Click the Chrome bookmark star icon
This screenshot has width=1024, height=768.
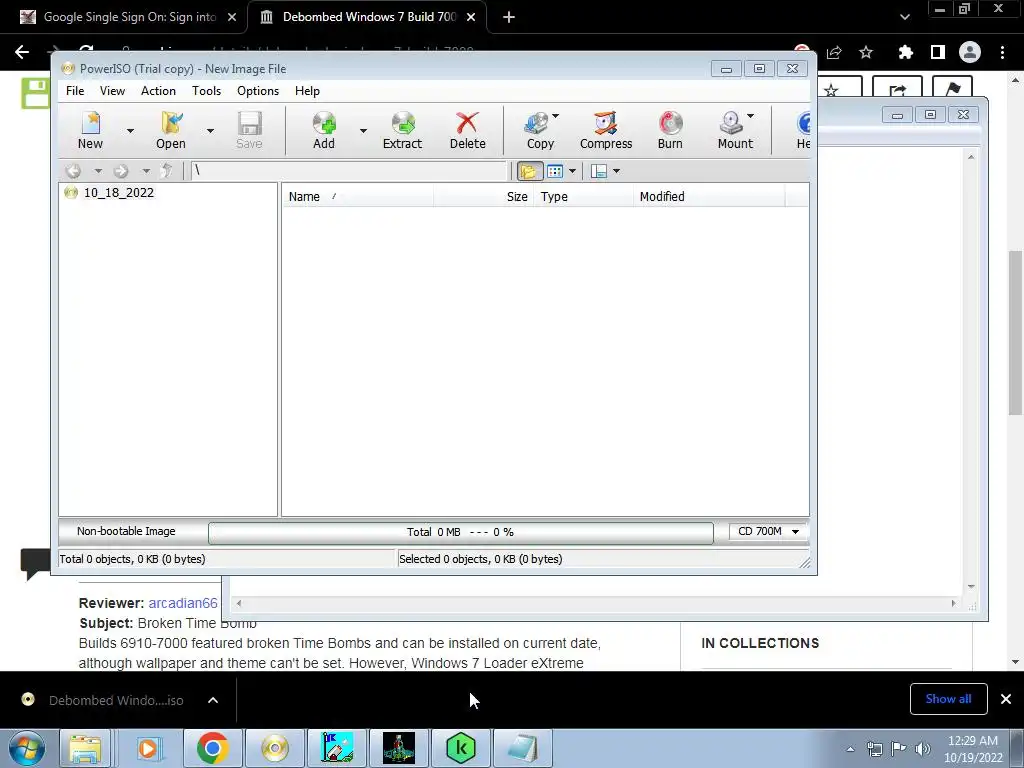coord(866,52)
